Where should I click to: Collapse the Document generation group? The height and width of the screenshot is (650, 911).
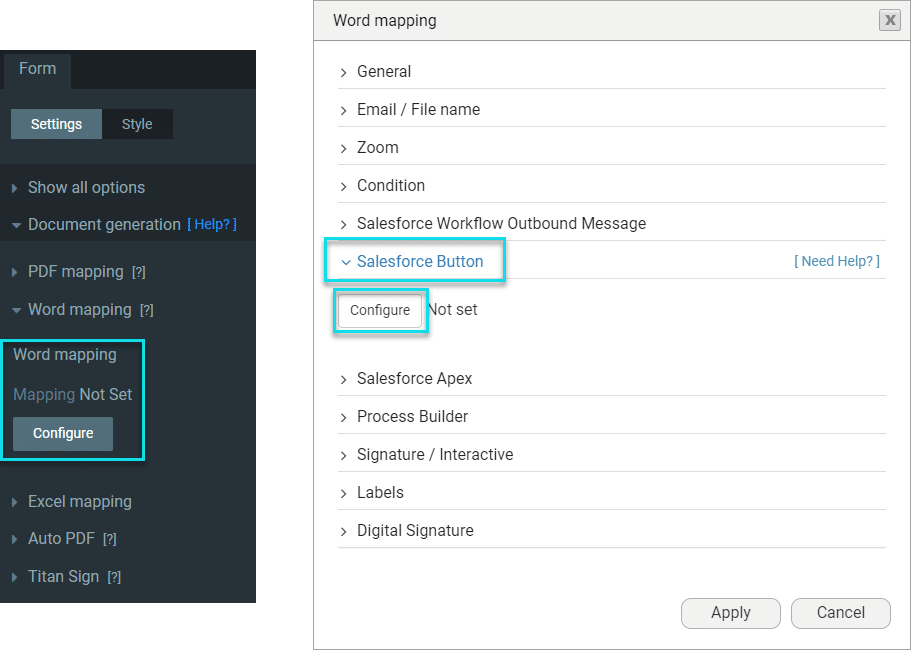pos(103,225)
